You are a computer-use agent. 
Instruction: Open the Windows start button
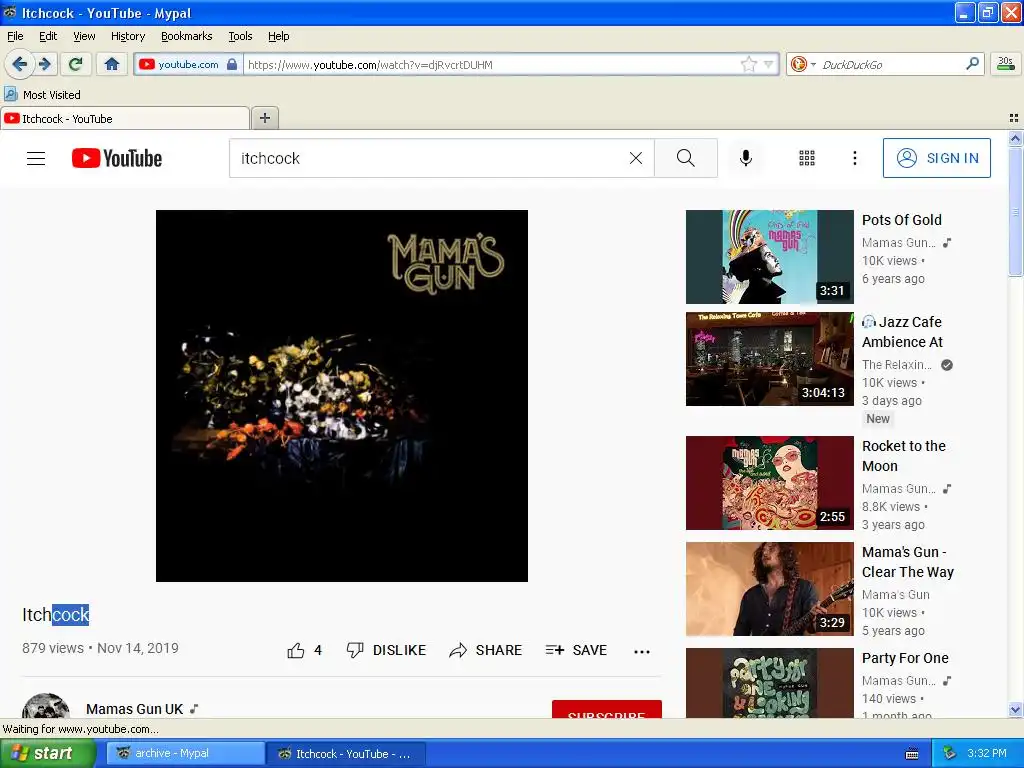tap(48, 753)
